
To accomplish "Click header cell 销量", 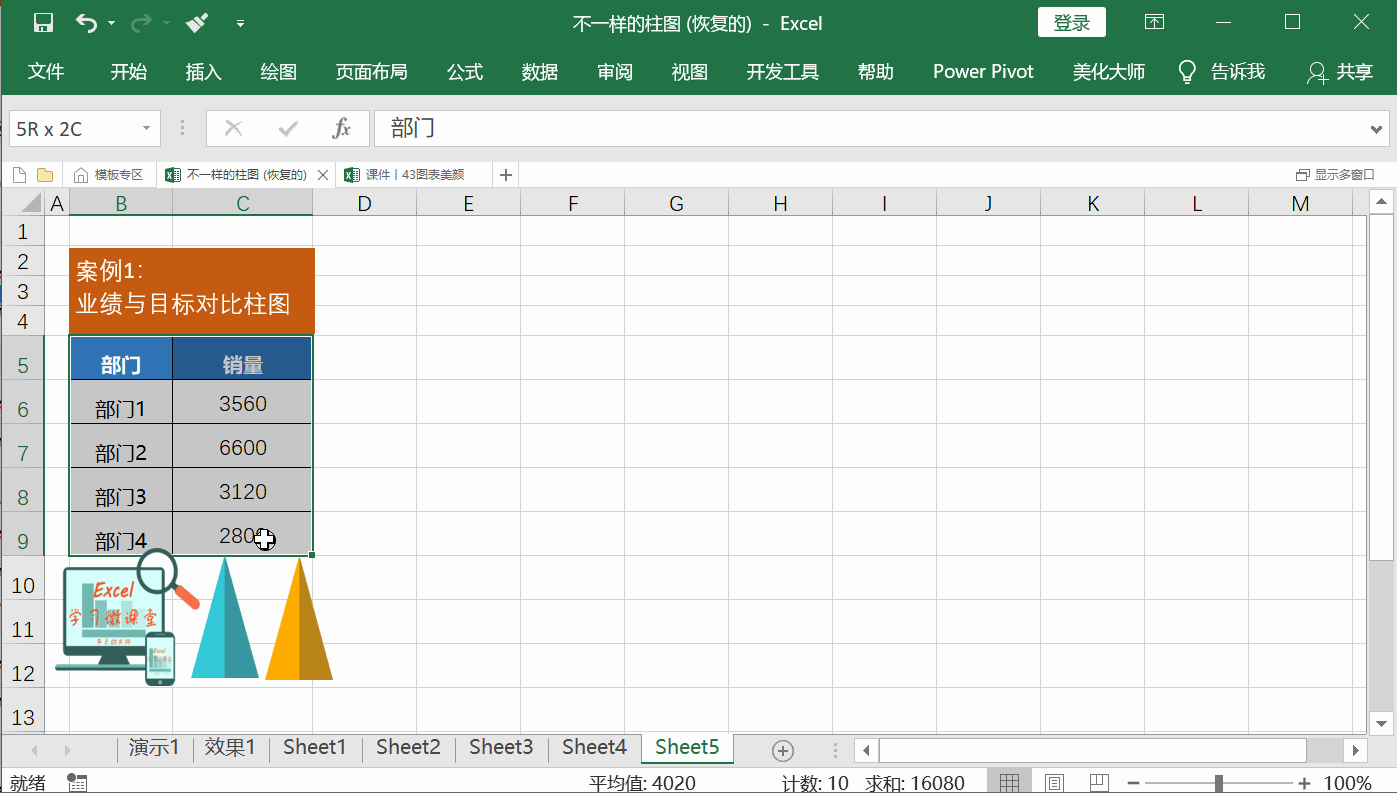I will point(242,358).
